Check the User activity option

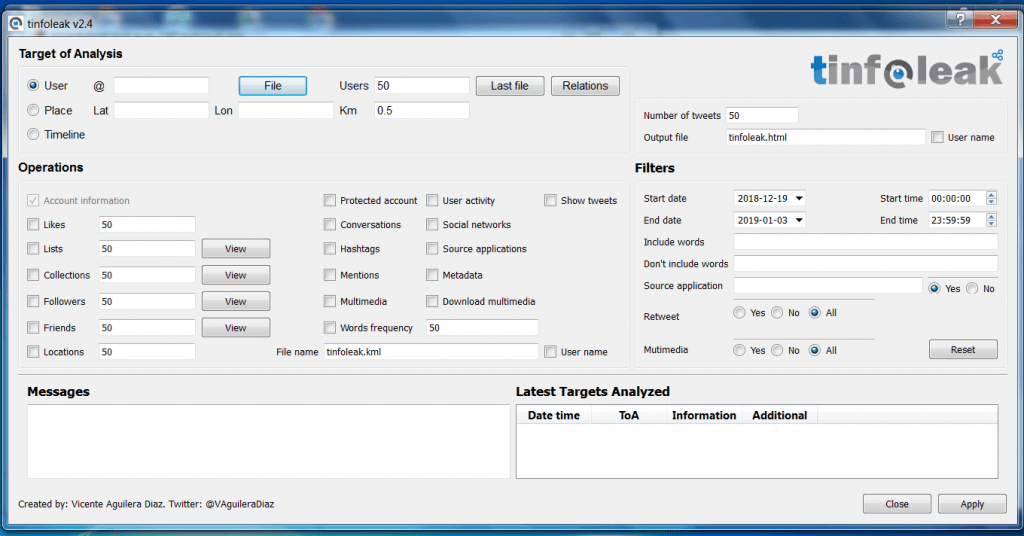pyautogui.click(x=432, y=200)
